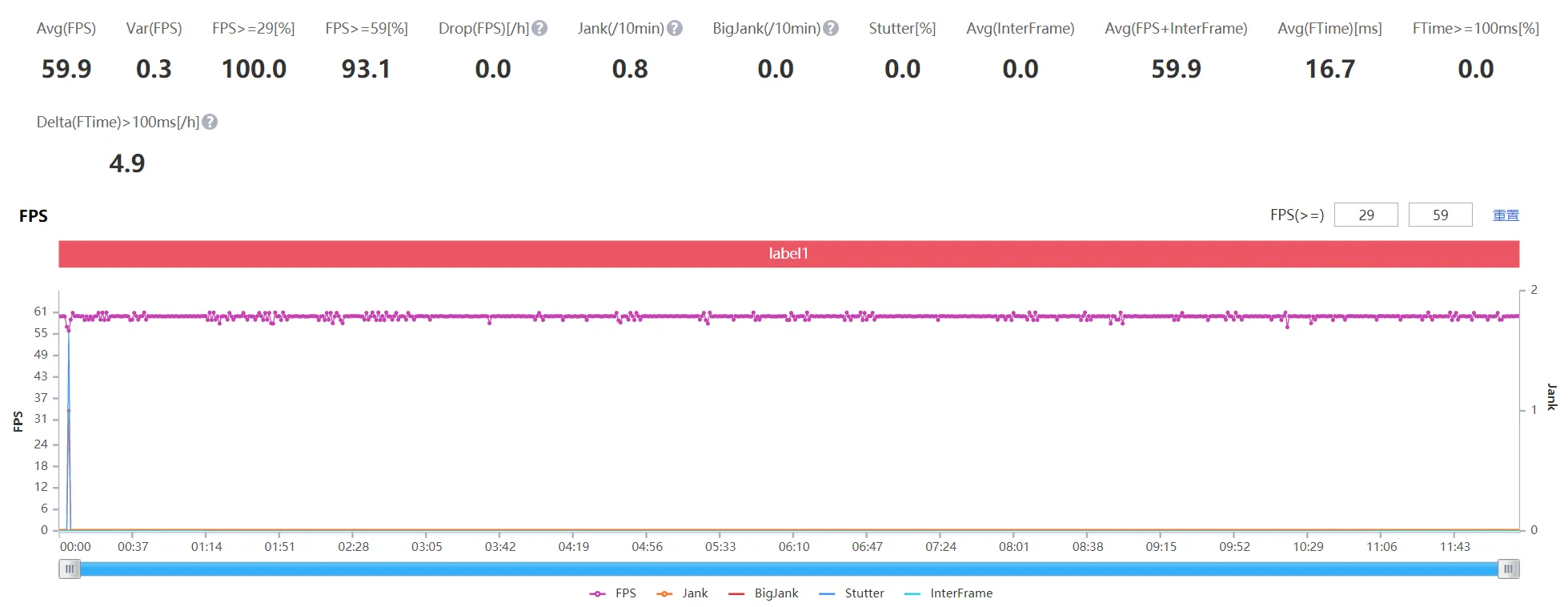1568x607 pixels.
Task: Click the help icon next to Drop(FPS)[/h]
Action: pyautogui.click(x=539, y=29)
